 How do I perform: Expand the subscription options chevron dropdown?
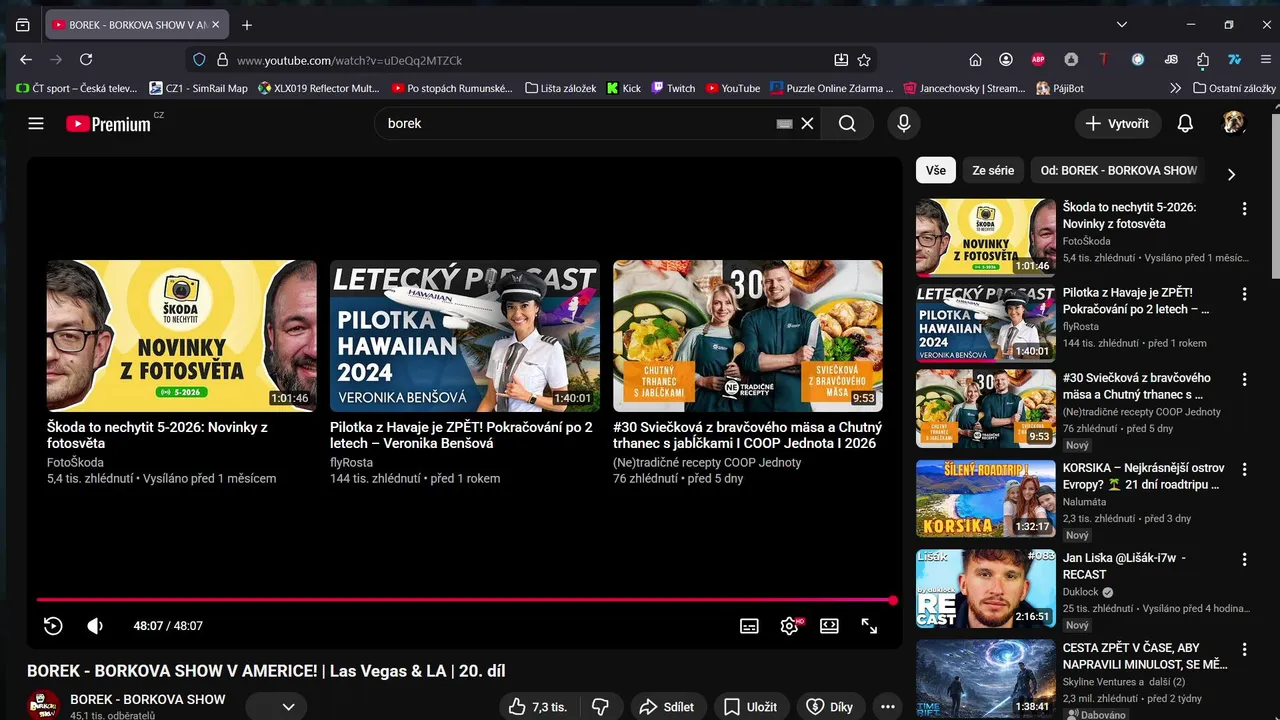tap(288, 707)
